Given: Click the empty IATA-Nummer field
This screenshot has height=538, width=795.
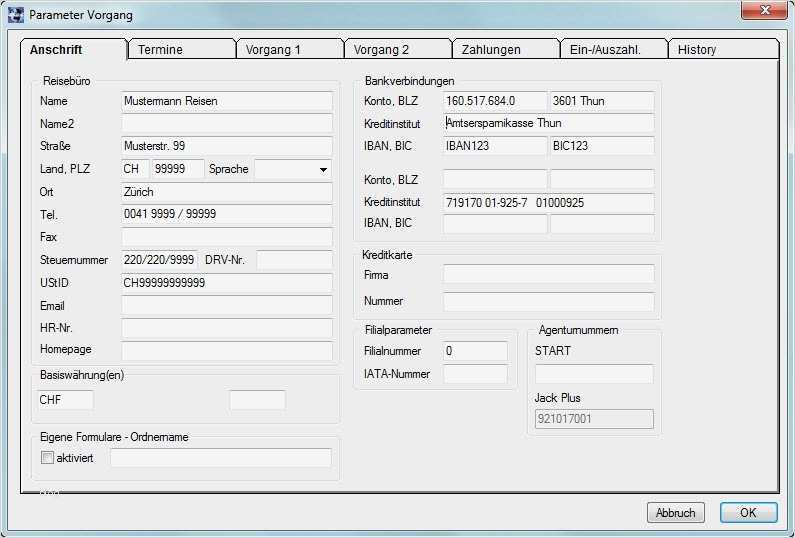Looking at the screenshot, I should click(x=475, y=374).
